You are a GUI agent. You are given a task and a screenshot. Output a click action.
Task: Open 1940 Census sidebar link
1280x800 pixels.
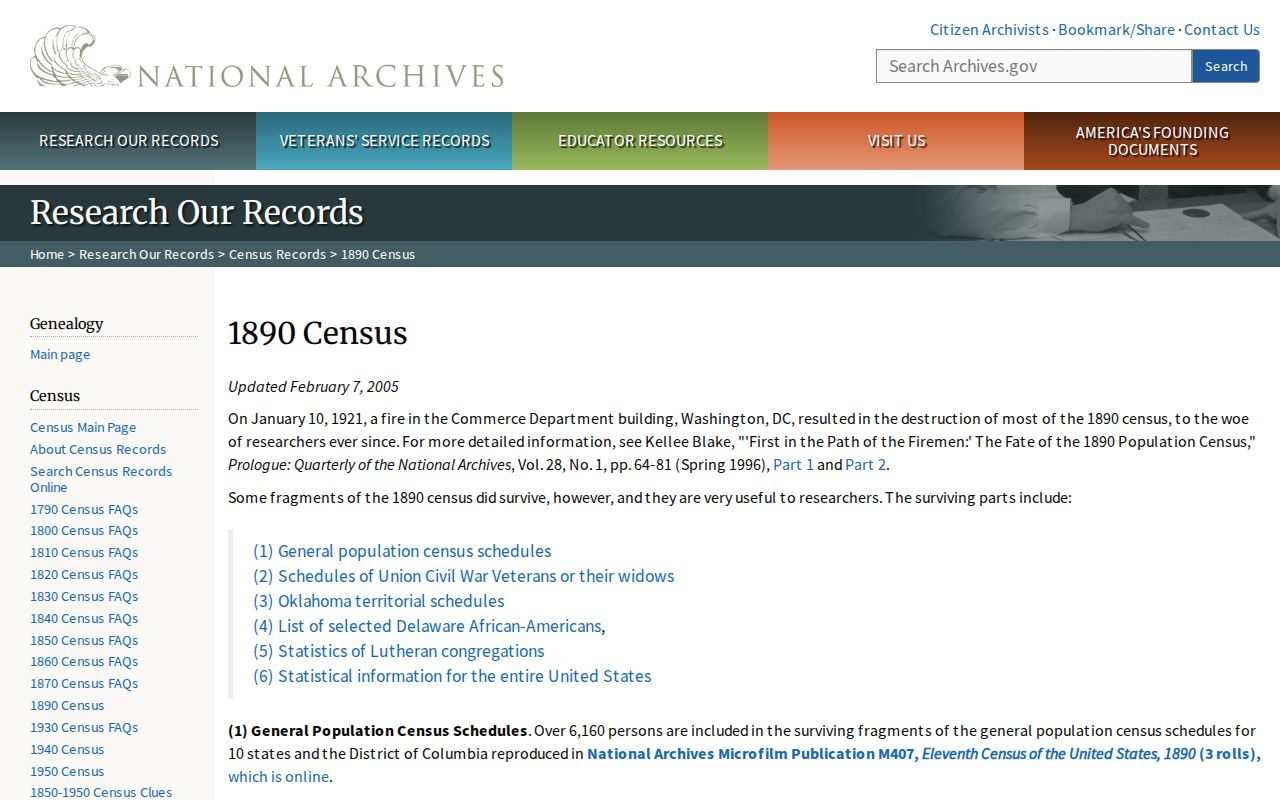pos(67,749)
